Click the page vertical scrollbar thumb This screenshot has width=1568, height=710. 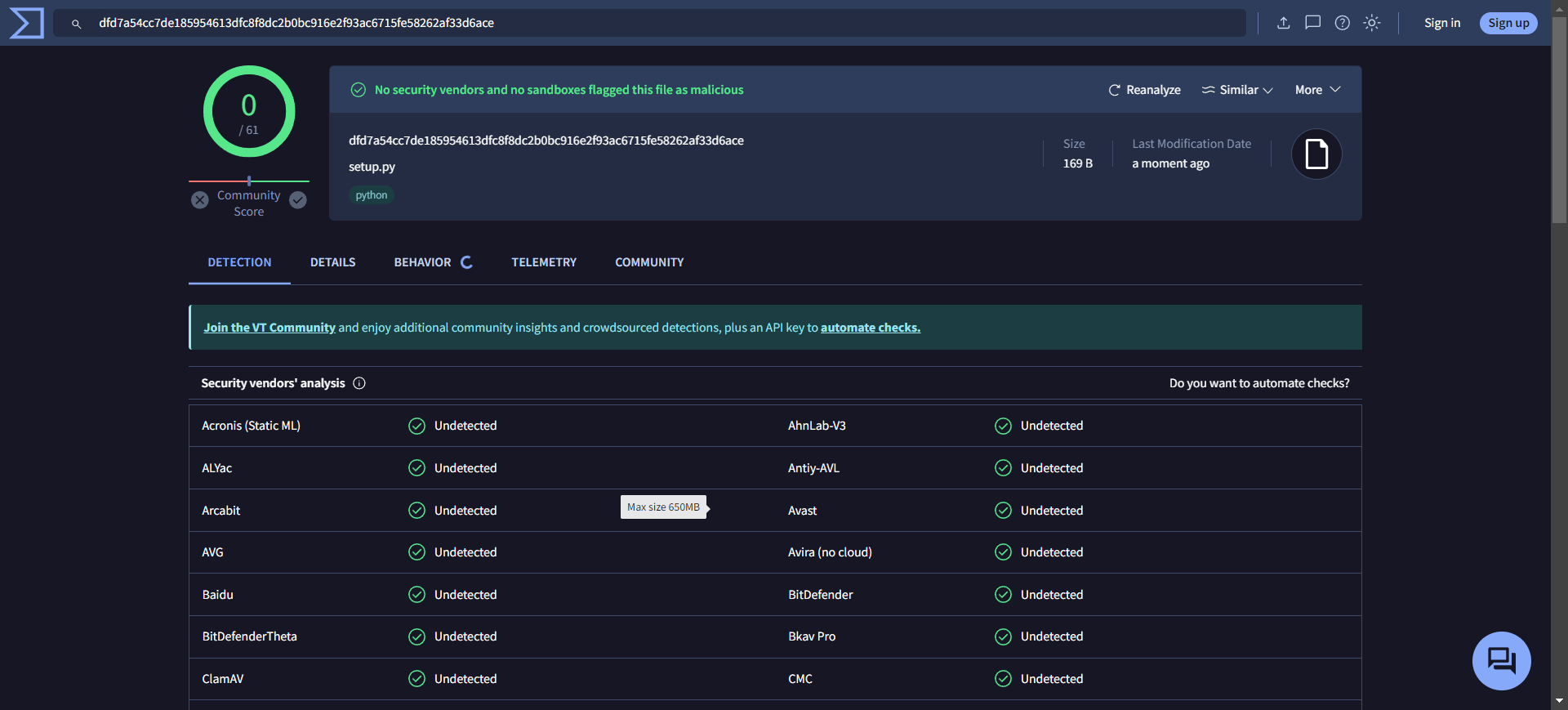pyautogui.click(x=1560, y=119)
